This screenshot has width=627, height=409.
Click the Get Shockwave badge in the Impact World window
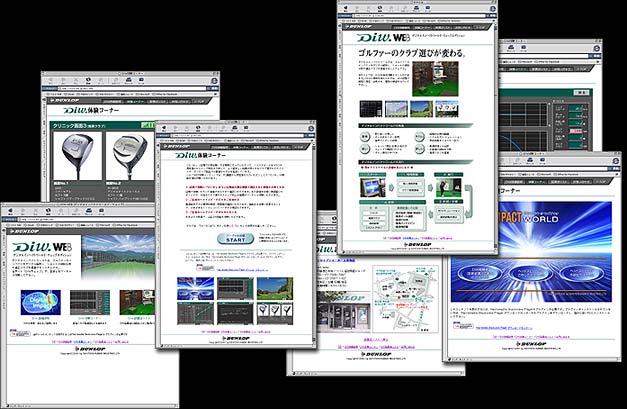[463, 325]
